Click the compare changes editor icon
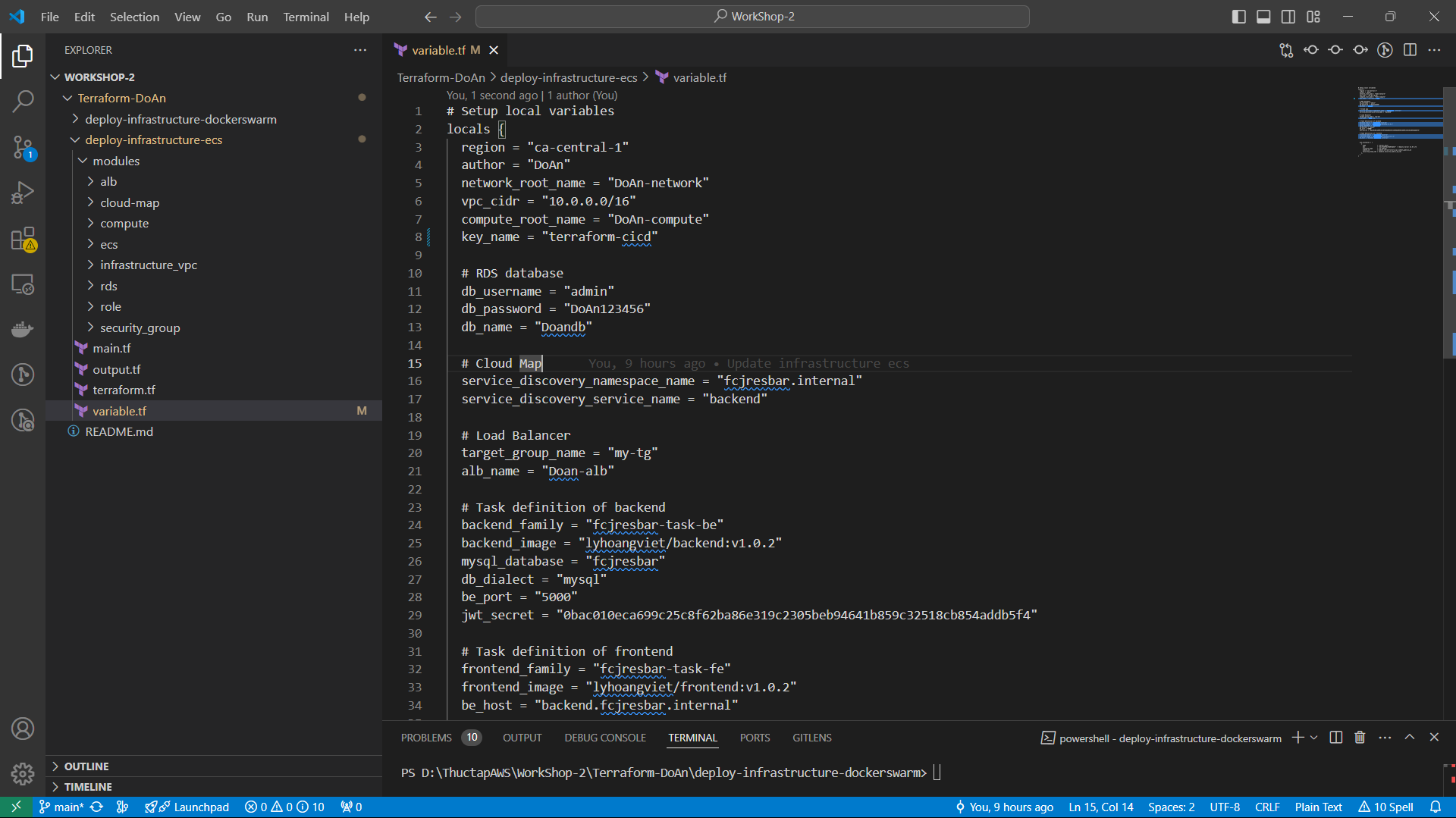The width and height of the screenshot is (1456, 818). pyautogui.click(x=1286, y=50)
